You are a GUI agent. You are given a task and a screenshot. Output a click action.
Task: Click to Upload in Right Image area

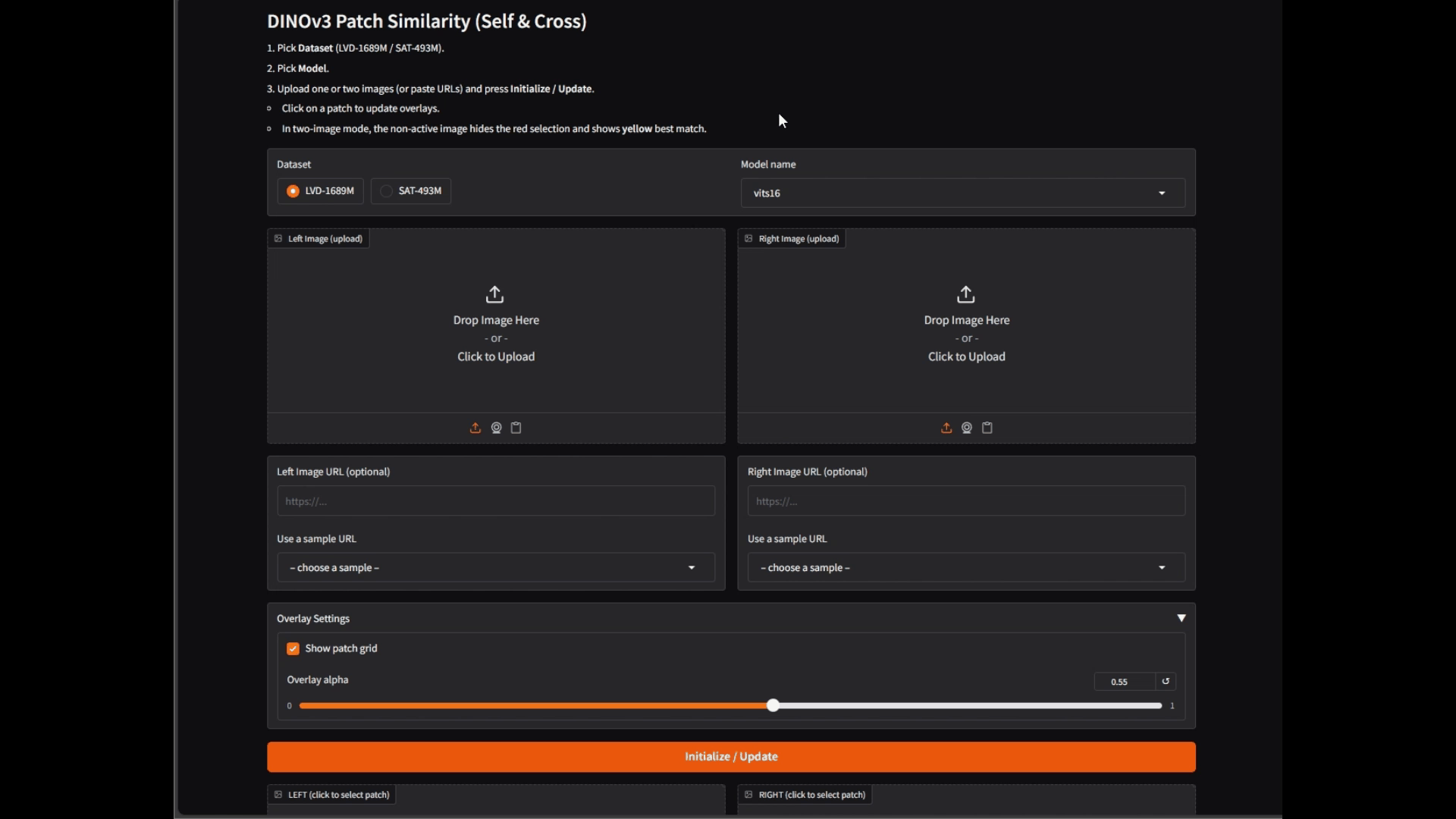point(966,356)
